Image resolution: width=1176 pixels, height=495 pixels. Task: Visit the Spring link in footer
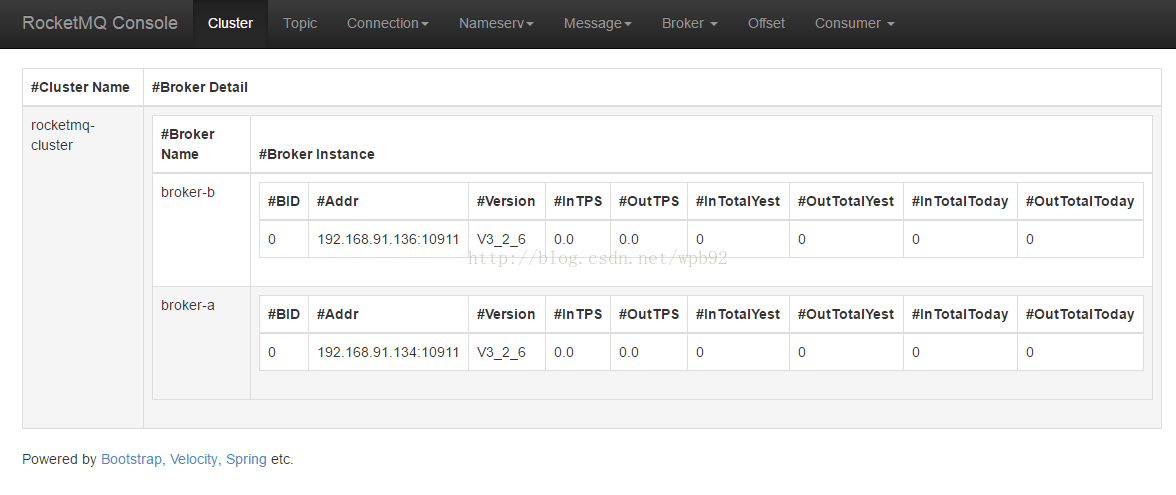pyautogui.click(x=246, y=459)
